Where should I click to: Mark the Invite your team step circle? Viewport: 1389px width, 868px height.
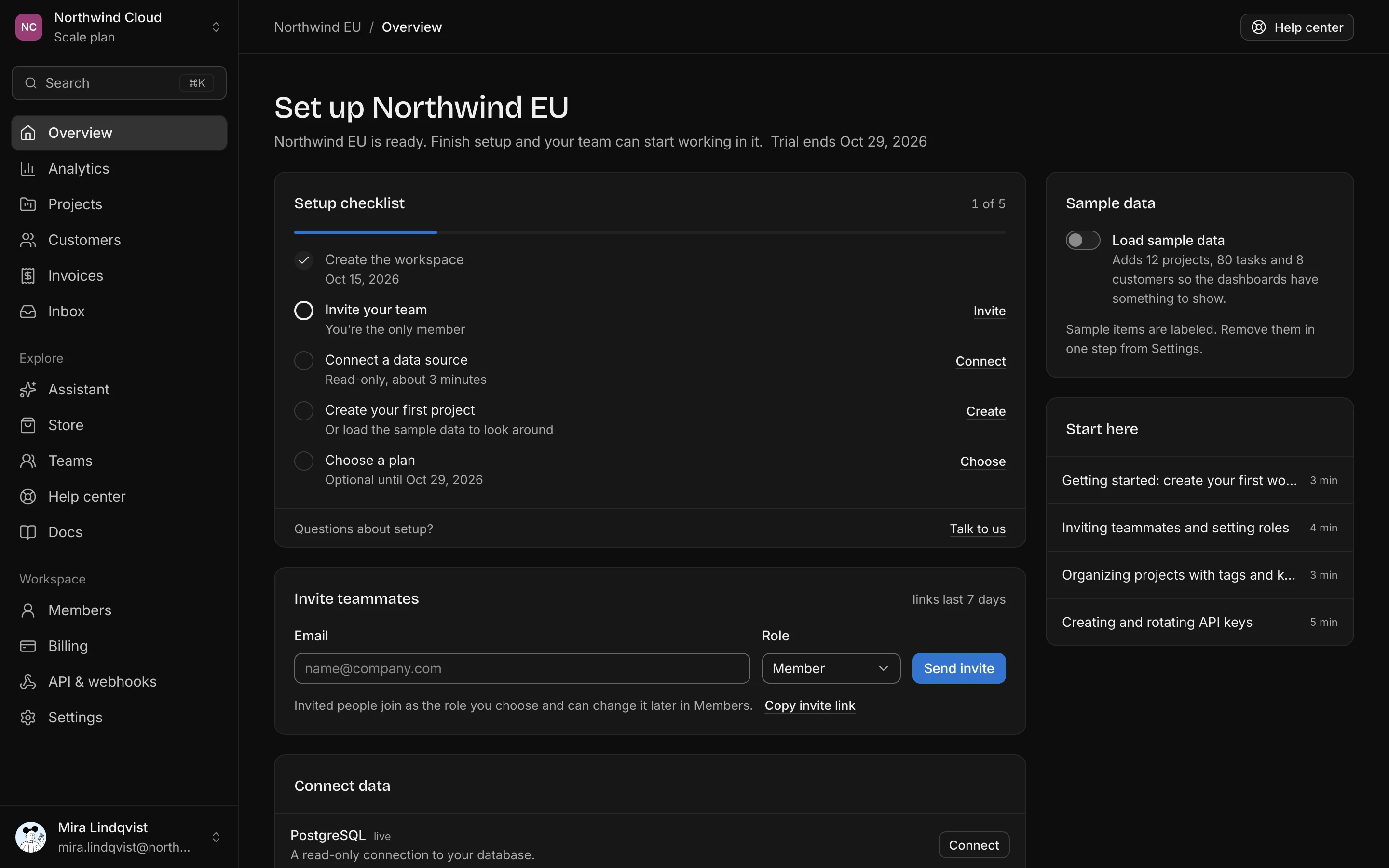pos(304,311)
